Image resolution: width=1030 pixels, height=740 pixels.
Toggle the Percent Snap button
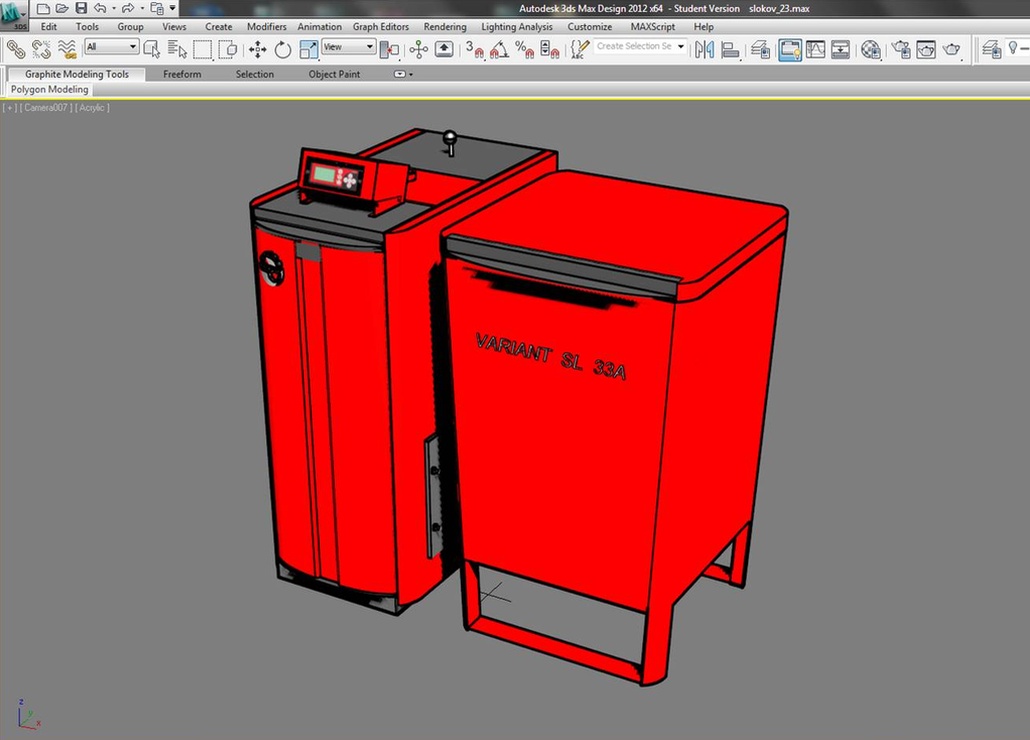pyautogui.click(x=524, y=49)
